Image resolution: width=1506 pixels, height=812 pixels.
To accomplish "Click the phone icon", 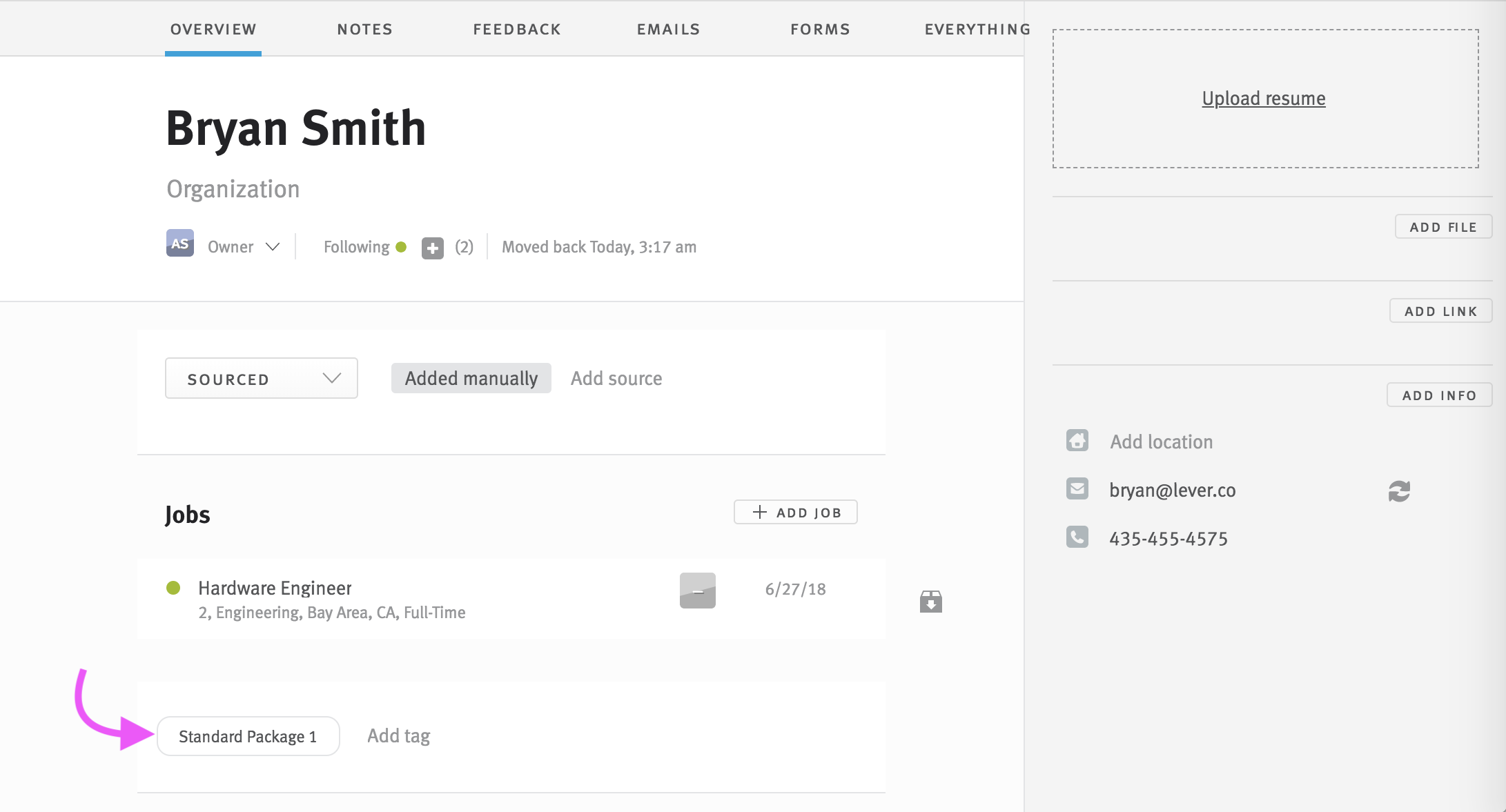I will pyautogui.click(x=1077, y=537).
